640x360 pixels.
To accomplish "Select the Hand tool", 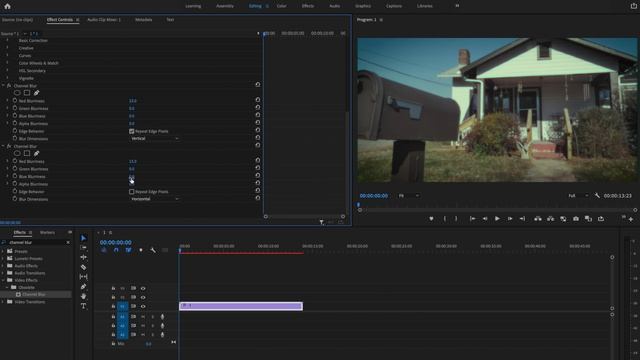I will pos(83,296).
